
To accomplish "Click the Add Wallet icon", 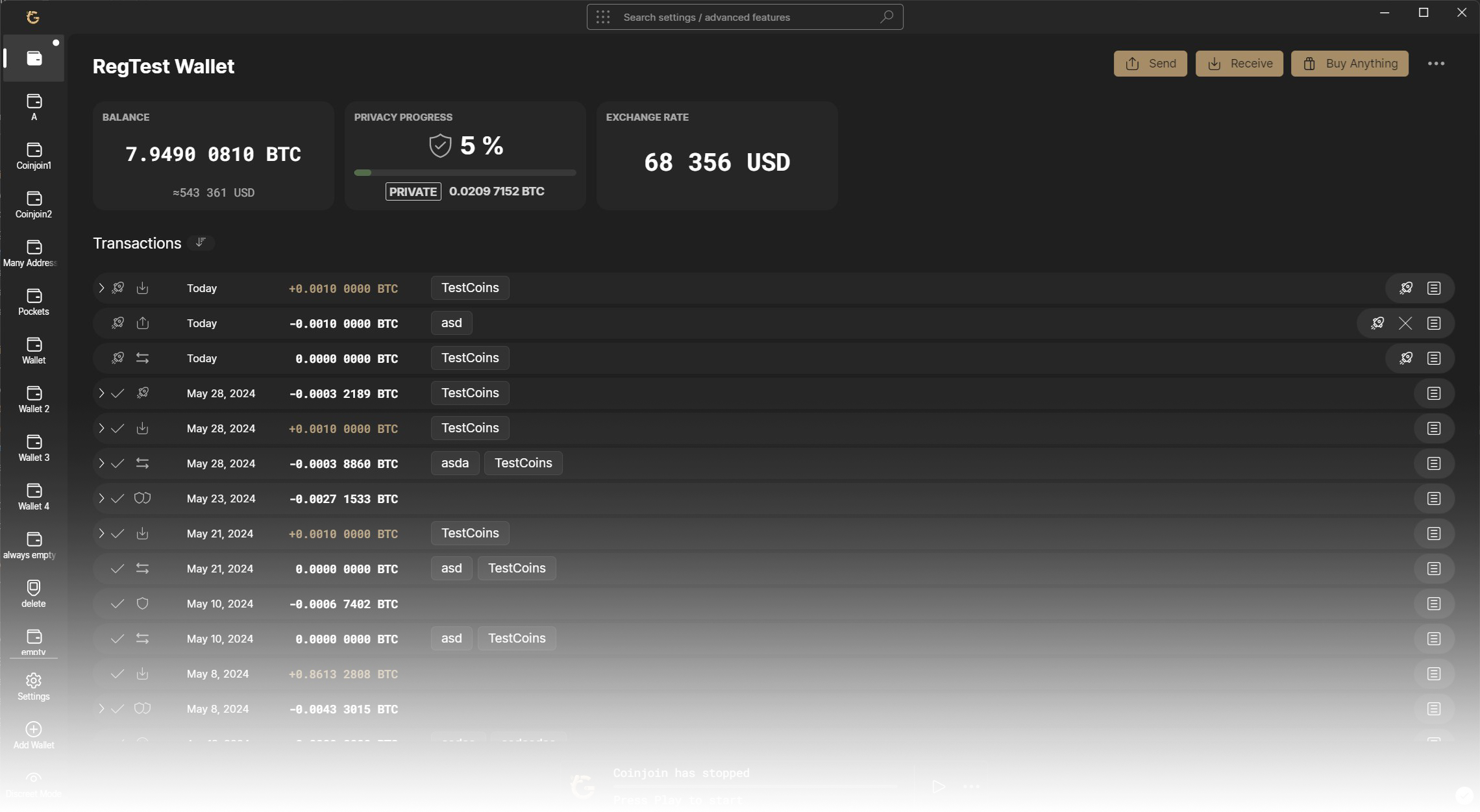I will tap(34, 730).
